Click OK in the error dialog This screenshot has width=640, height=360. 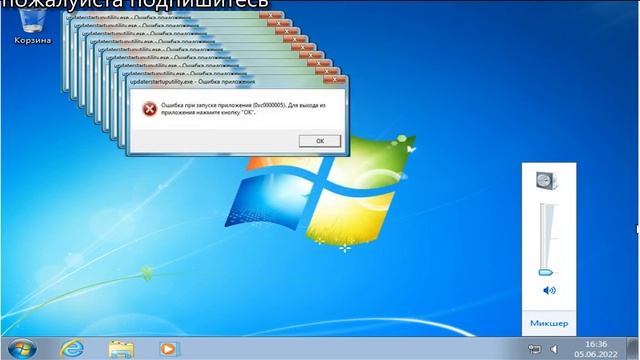pyautogui.click(x=320, y=141)
